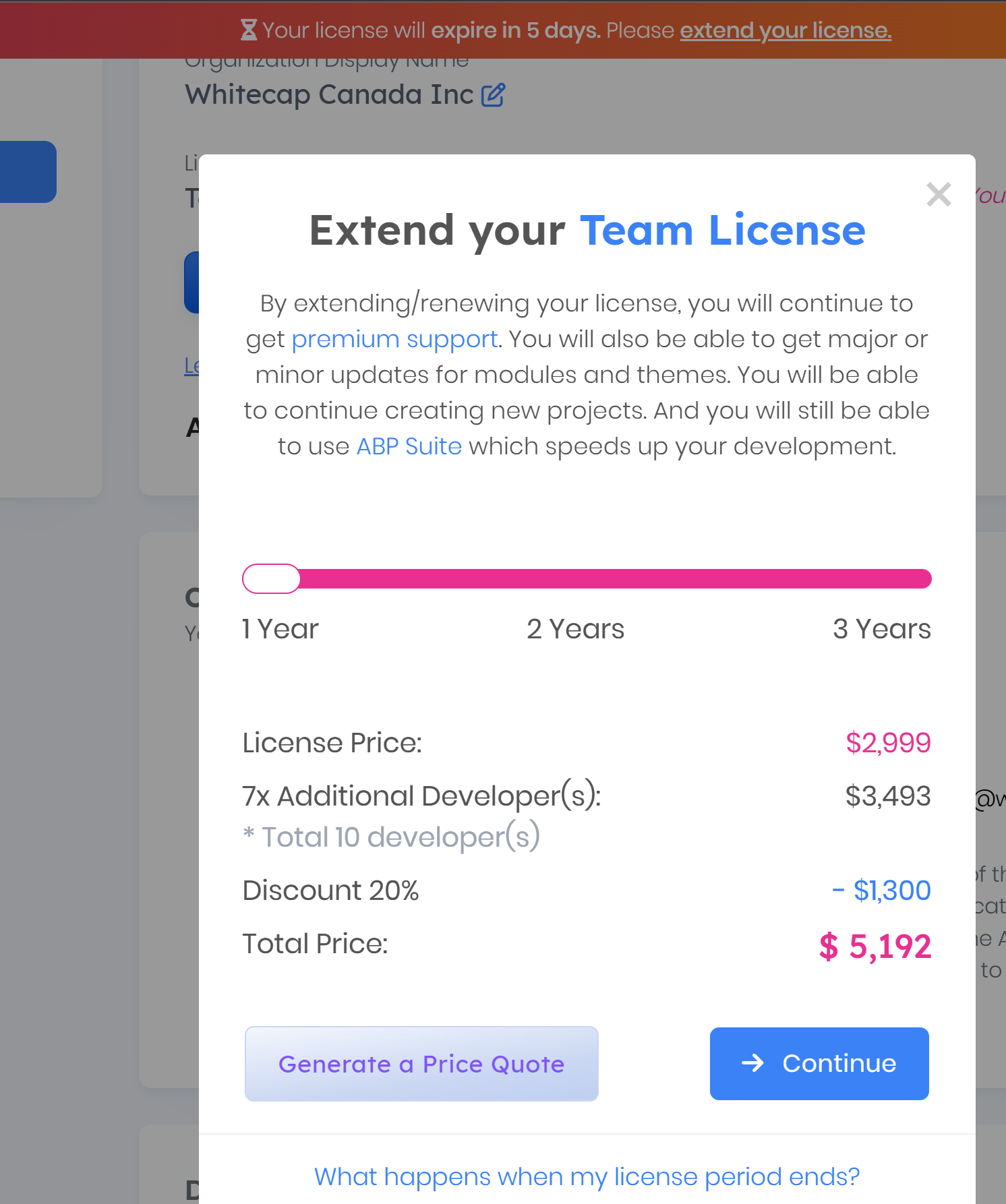Edit the Whitecap Canada Inc organization name

(493, 95)
